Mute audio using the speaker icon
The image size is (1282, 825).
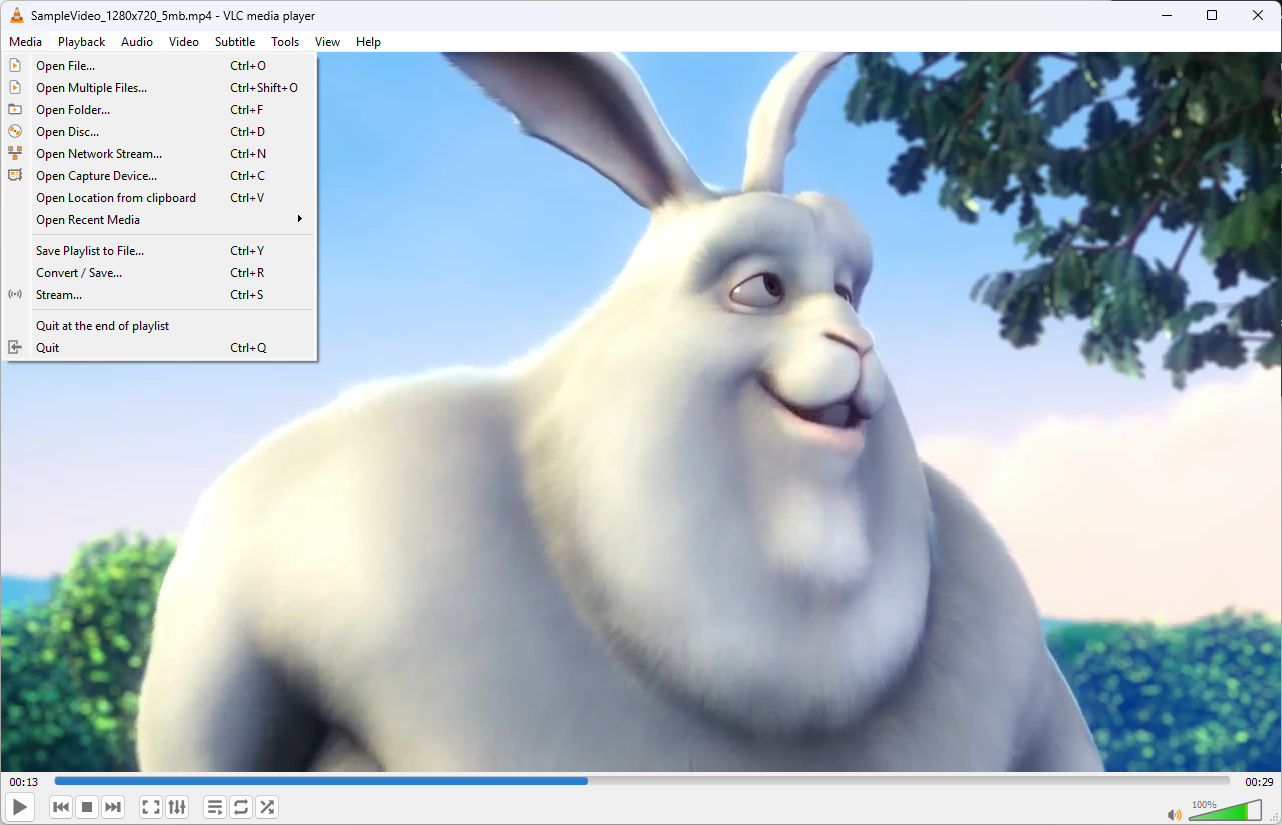coord(1174,814)
